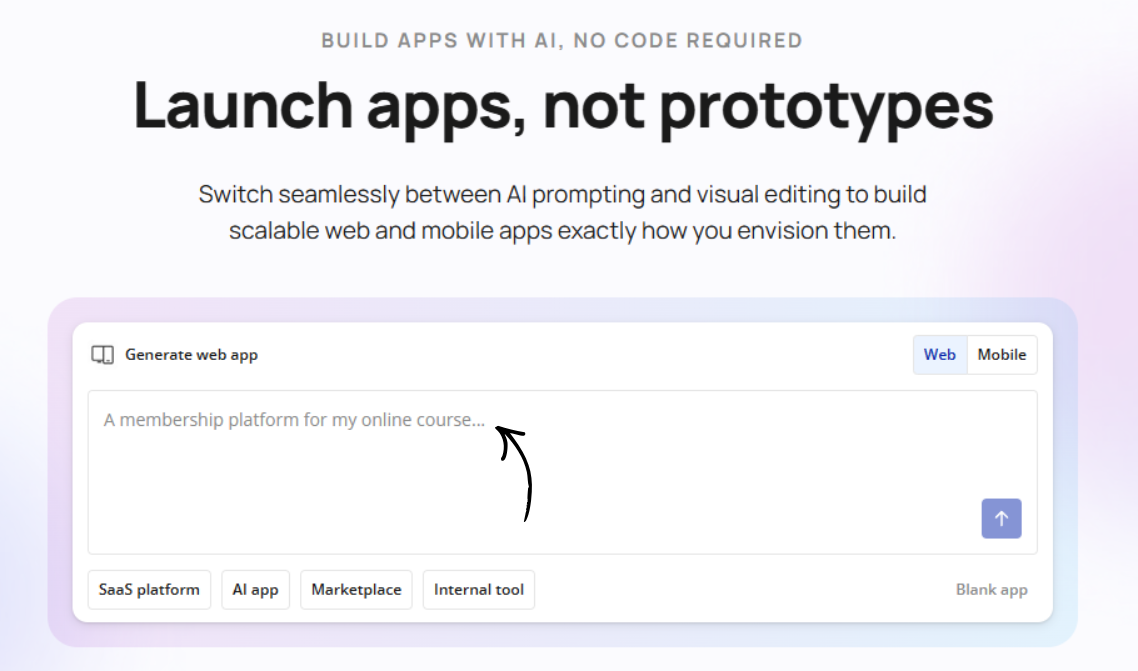Select the Web platform option
Screen dimensions: 1138x671
(x=939, y=354)
